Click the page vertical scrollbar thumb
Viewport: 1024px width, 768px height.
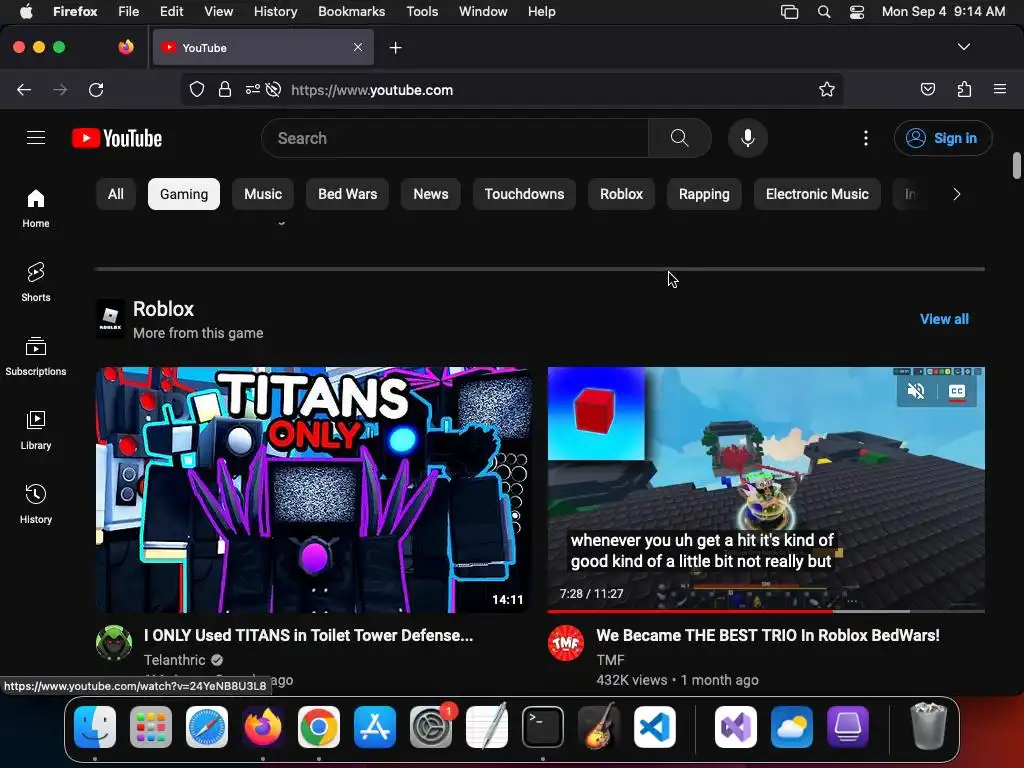(x=1017, y=165)
